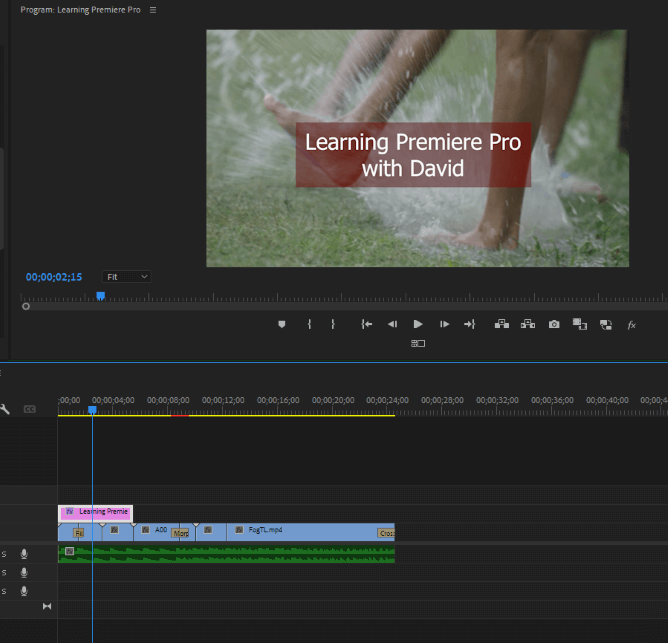Add a marker in Program Monitor
Screen dimensions: 668x643
click(x=282, y=324)
